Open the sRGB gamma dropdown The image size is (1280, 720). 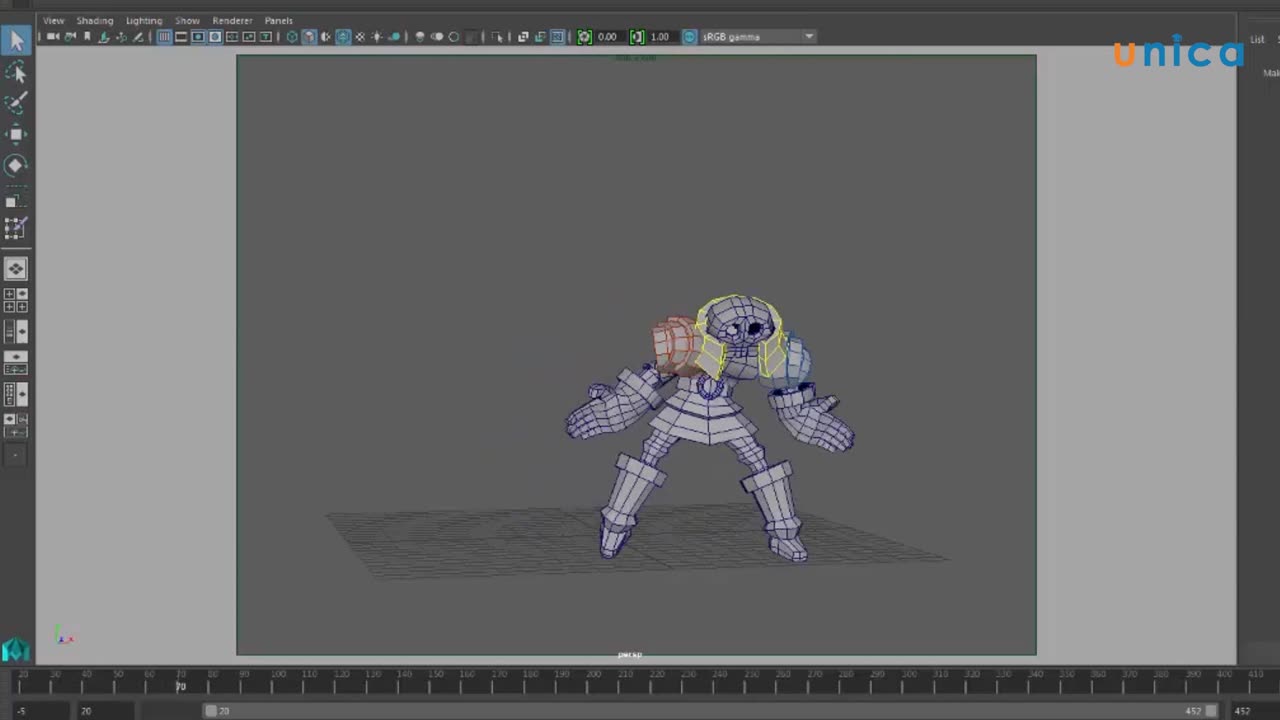[758, 37]
